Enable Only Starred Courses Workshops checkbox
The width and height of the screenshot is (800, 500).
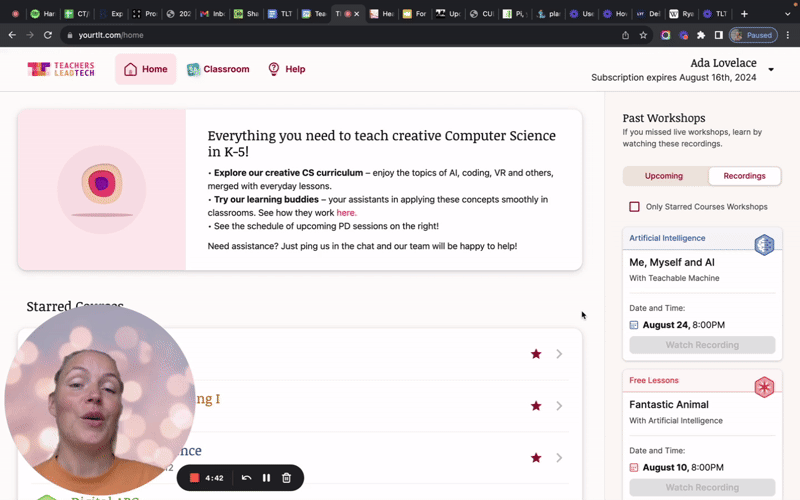(634, 207)
